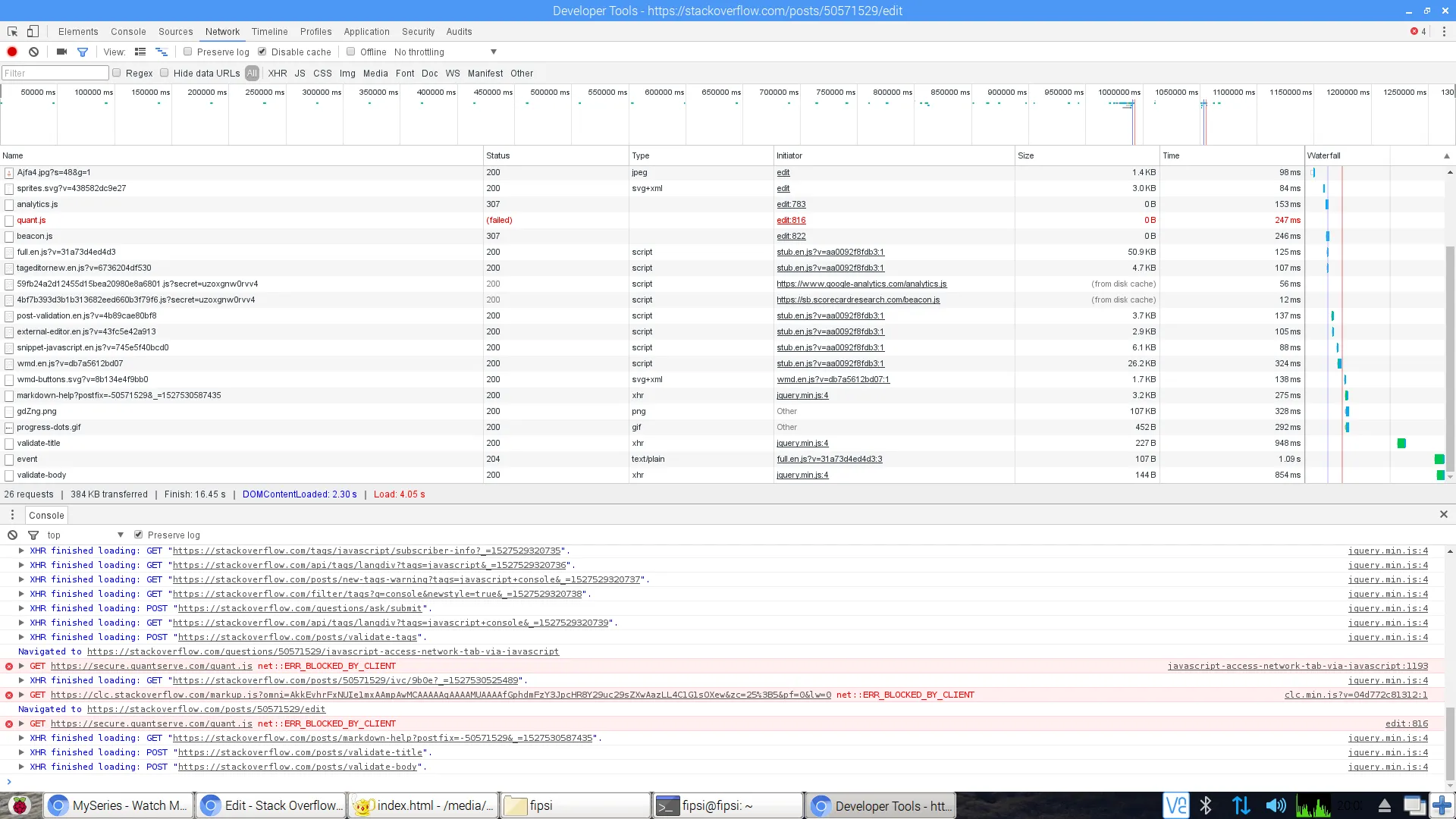Switch to the Sources tab
This screenshot has width=1456, height=819.
[175, 31]
